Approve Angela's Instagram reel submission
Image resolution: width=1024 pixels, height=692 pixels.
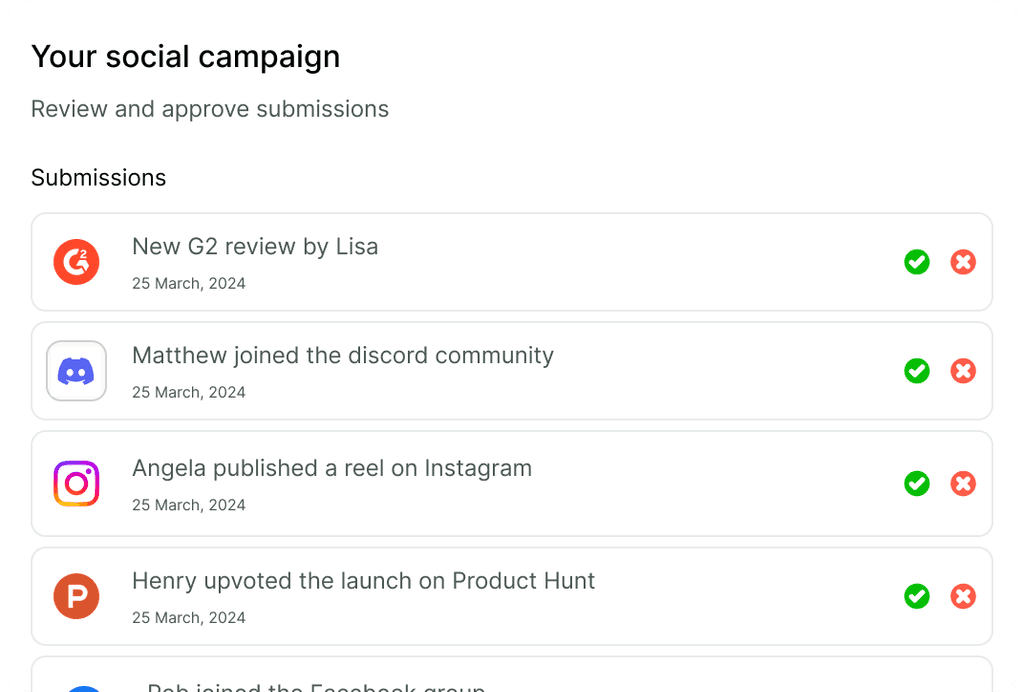917,484
